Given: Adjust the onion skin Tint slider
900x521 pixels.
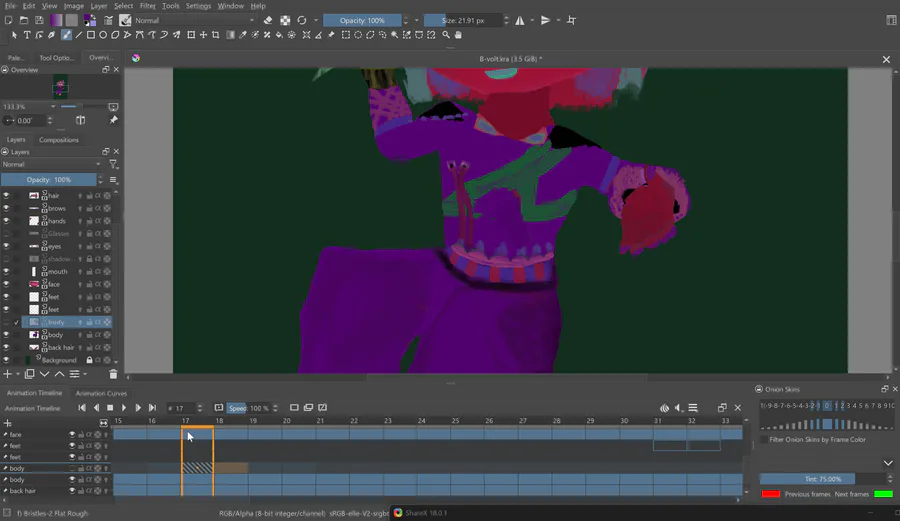Looking at the screenshot, I should click(822, 479).
